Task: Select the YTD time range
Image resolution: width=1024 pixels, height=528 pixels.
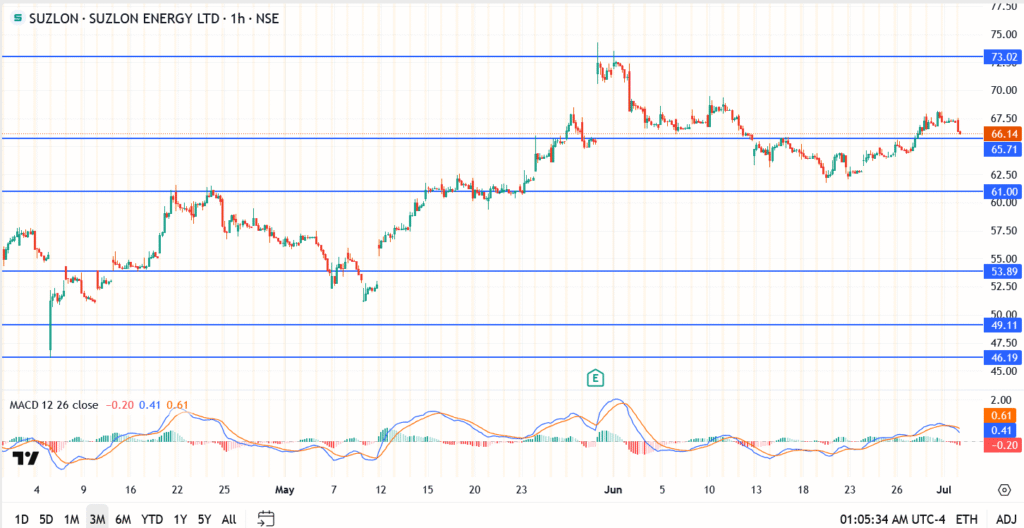Action: point(152,520)
